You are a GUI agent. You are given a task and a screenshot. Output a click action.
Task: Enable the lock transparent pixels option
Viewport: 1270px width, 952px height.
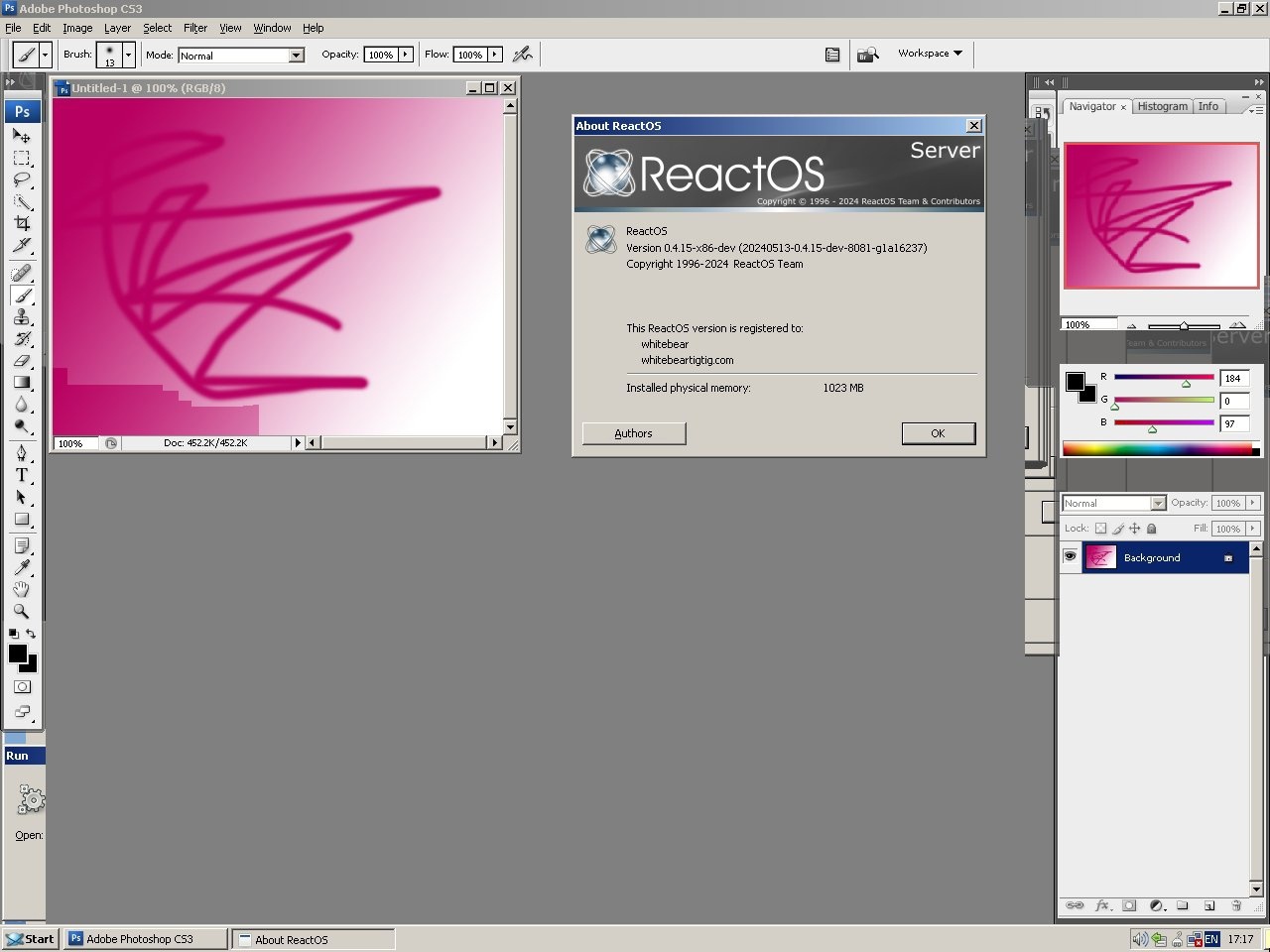click(x=1100, y=528)
